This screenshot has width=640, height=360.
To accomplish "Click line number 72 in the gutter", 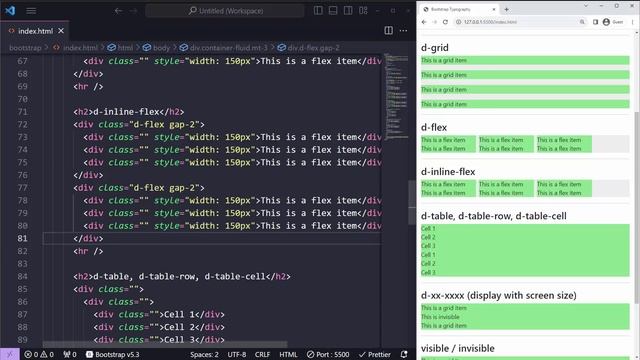I will point(22,124).
